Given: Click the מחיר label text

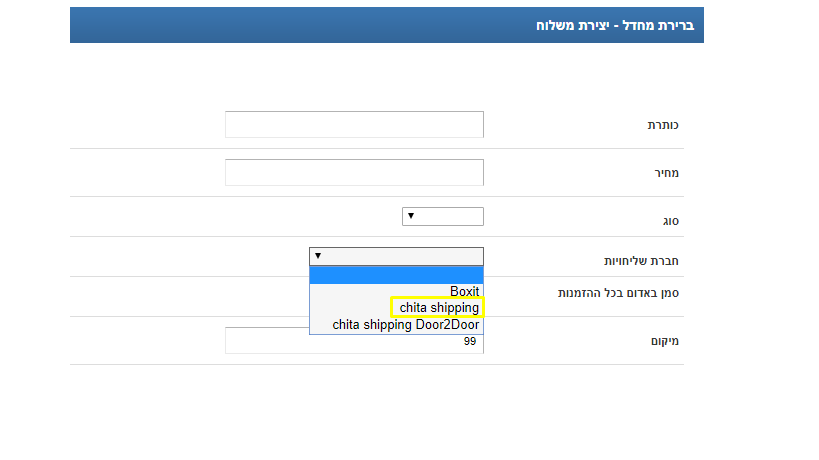Looking at the screenshot, I should click(x=666, y=173).
